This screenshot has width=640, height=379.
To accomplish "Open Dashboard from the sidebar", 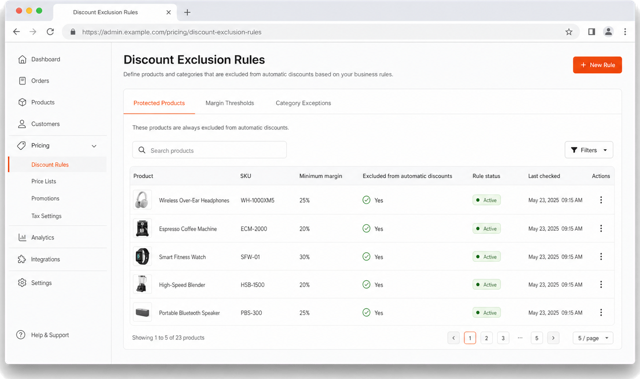I will [x=39, y=59].
